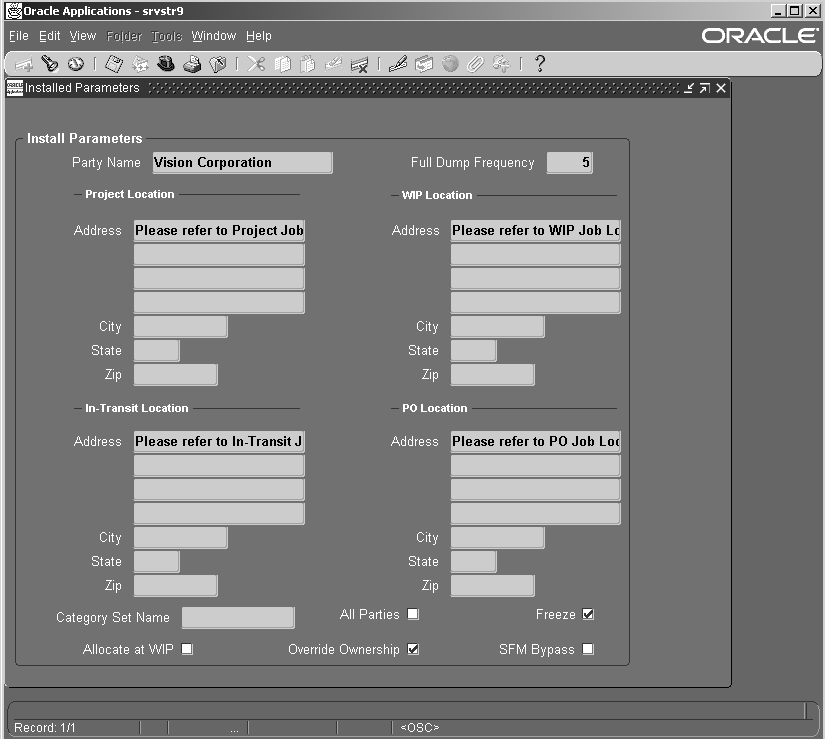Click the Find flashlight icon
825x739 pixels.
[x=50, y=64]
